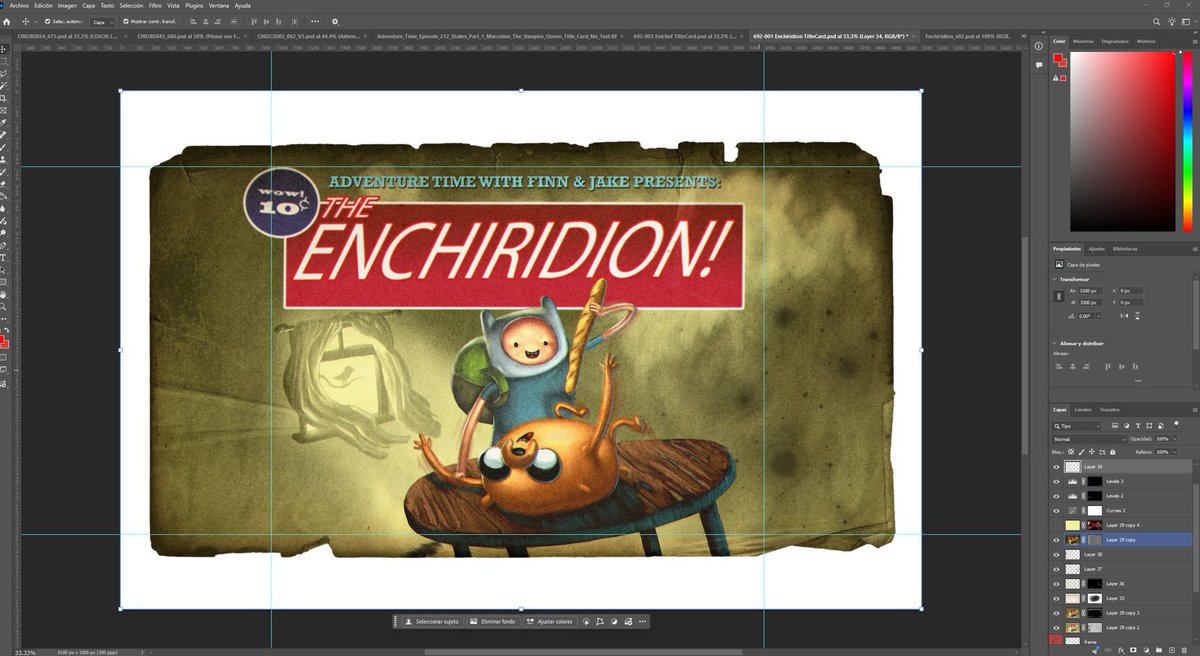The height and width of the screenshot is (656, 1200).
Task: Toggle visibility of Layer 29 copy 3
Action: pos(1056,612)
